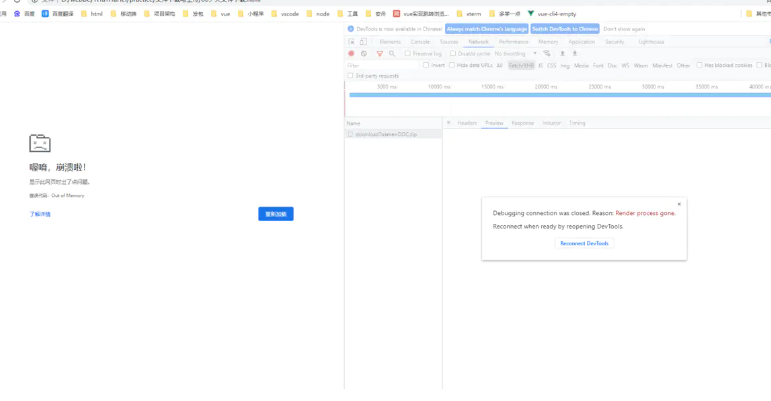
Task: Open the xterm bookmark folder
Action: (x=469, y=14)
